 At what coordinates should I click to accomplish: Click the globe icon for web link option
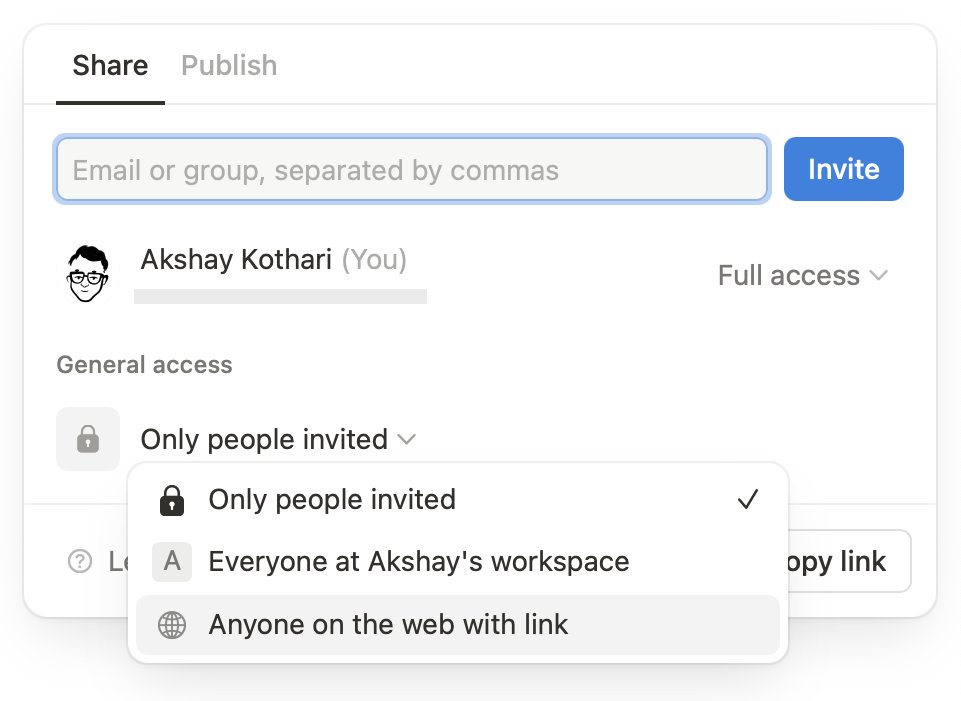(172, 625)
